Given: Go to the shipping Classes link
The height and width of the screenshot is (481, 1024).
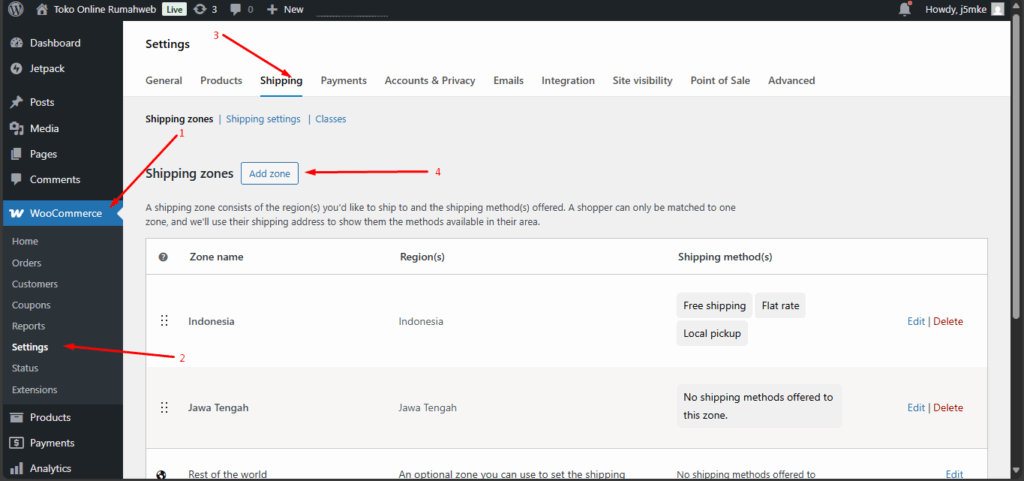Looking at the screenshot, I should [x=330, y=119].
